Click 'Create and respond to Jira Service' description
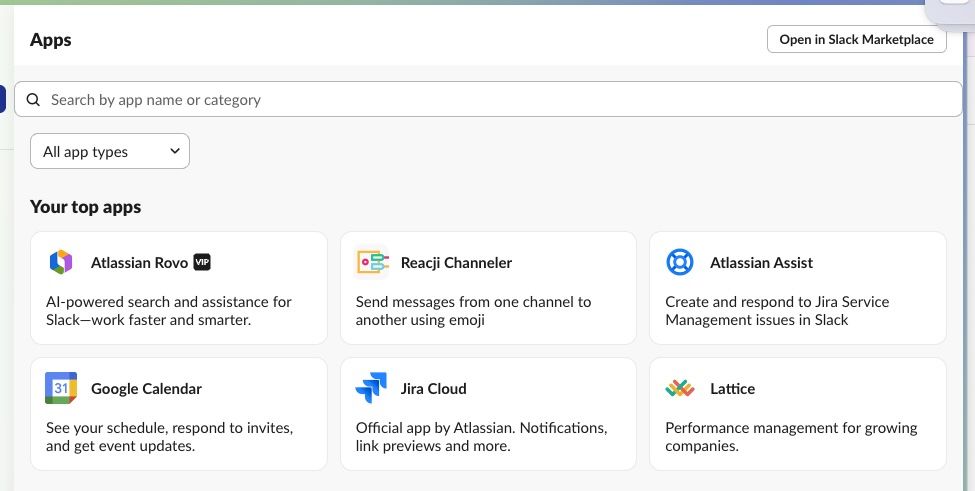Screen dimensions: 975x491 [x=777, y=311]
